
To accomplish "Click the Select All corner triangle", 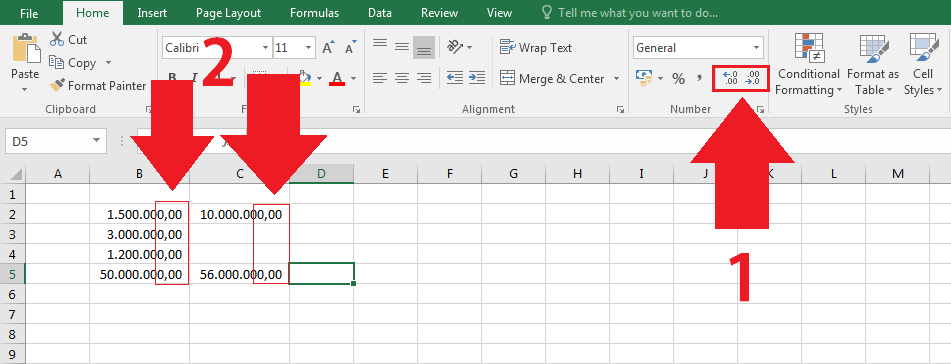I will point(15,174).
